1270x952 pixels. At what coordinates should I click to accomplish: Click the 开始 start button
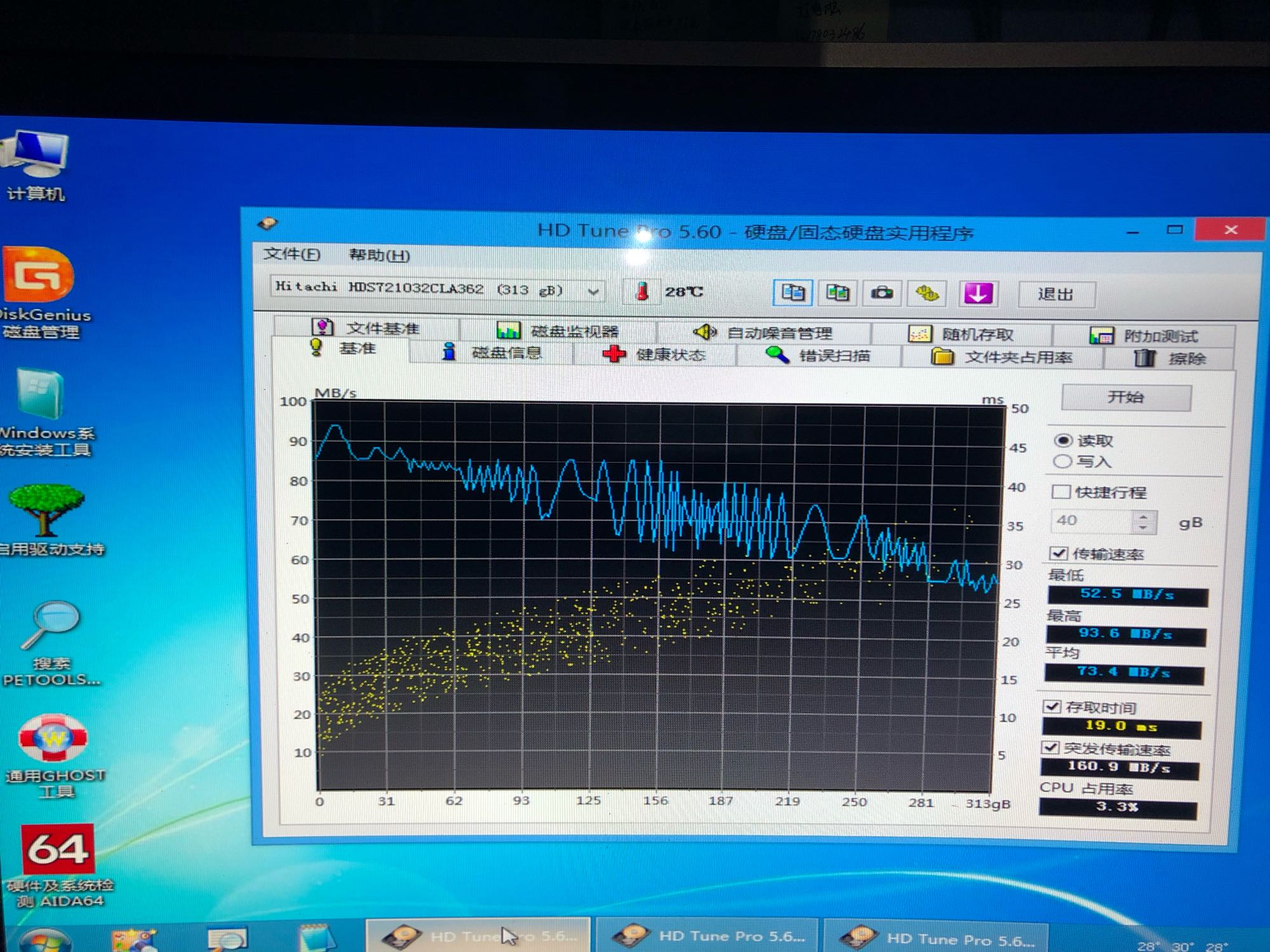tap(1126, 397)
